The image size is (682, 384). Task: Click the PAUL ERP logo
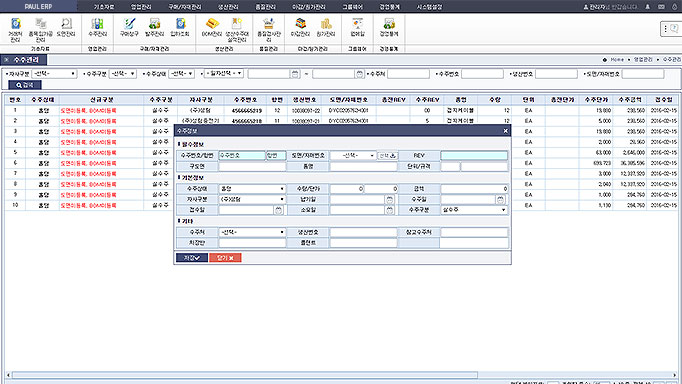click(x=38, y=7)
